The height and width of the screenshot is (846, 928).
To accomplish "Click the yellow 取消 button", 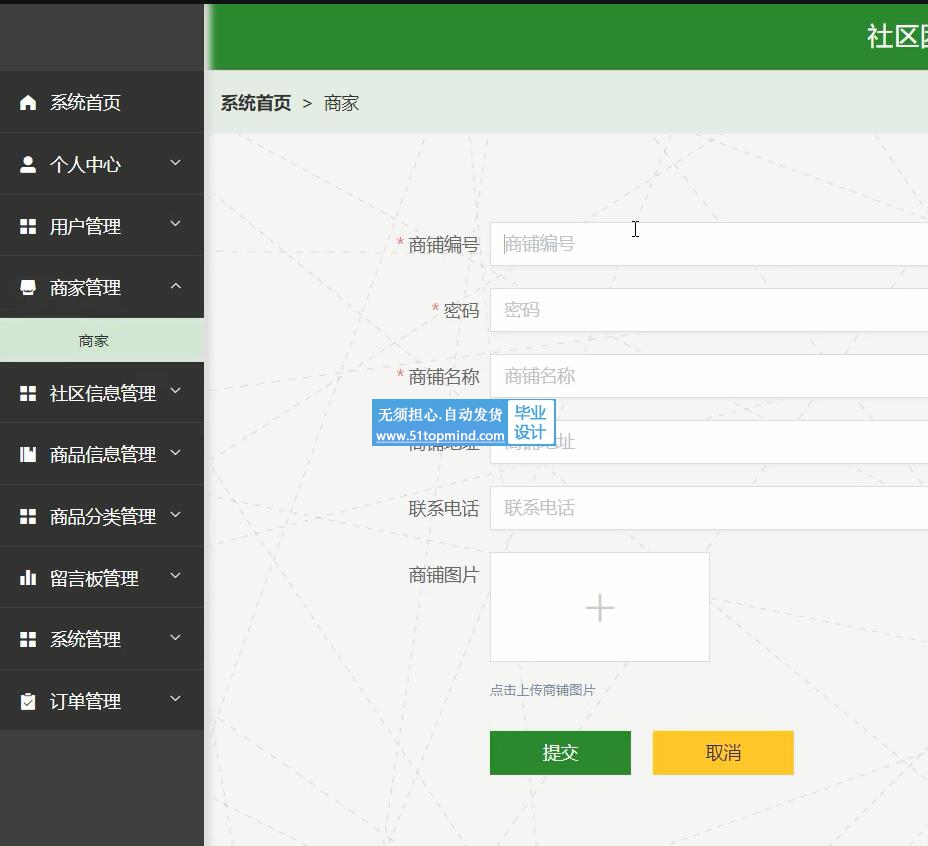I will point(723,752).
